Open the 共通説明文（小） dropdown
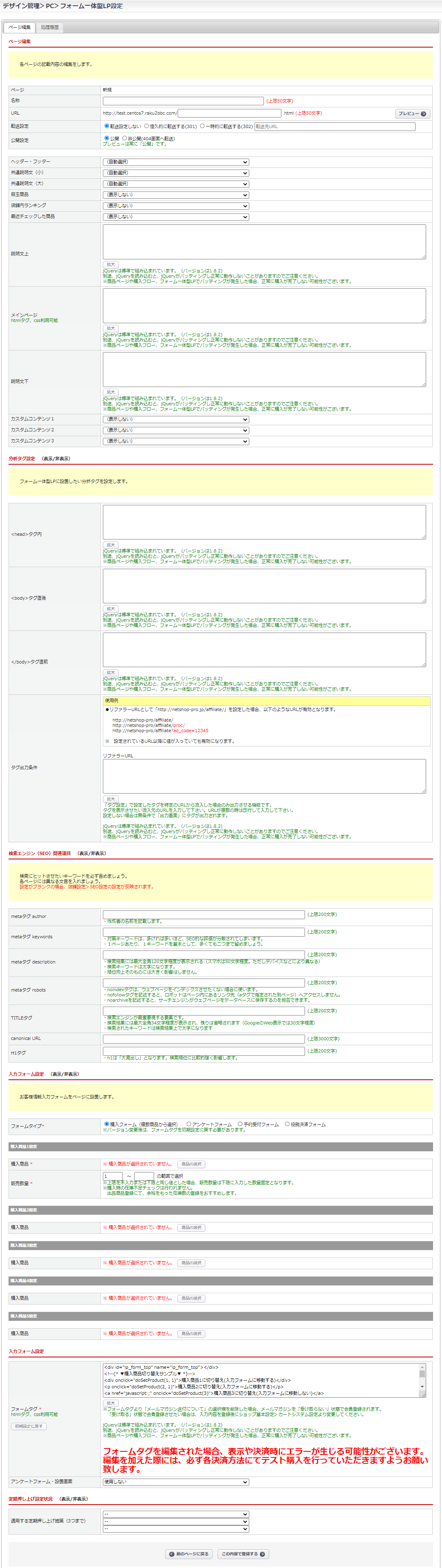 [176, 173]
